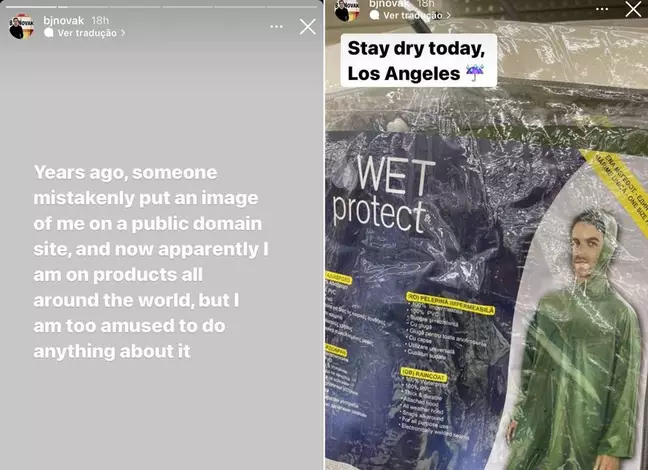Open the right story's Ver tradução link
The width and height of the screenshot is (648, 470).
(x=412, y=15)
